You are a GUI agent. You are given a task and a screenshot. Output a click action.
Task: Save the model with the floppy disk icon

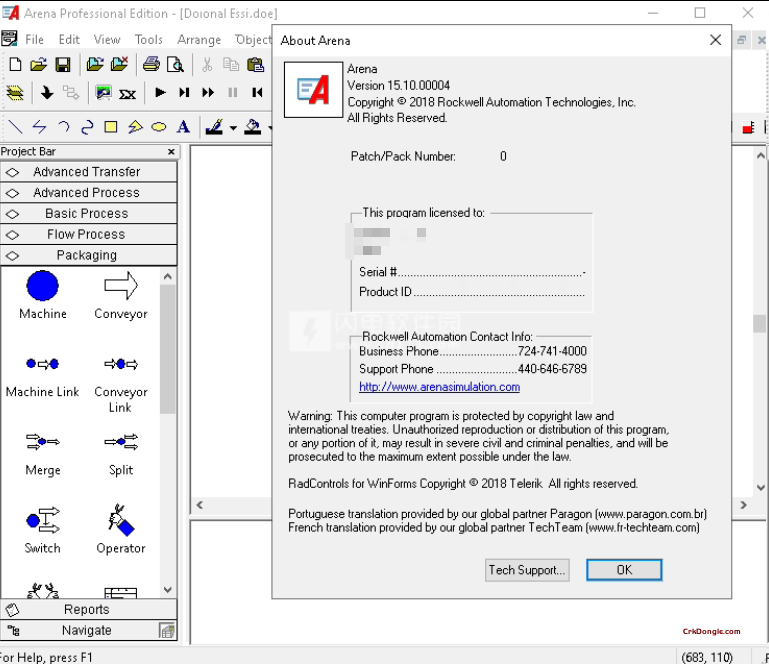click(x=62, y=65)
